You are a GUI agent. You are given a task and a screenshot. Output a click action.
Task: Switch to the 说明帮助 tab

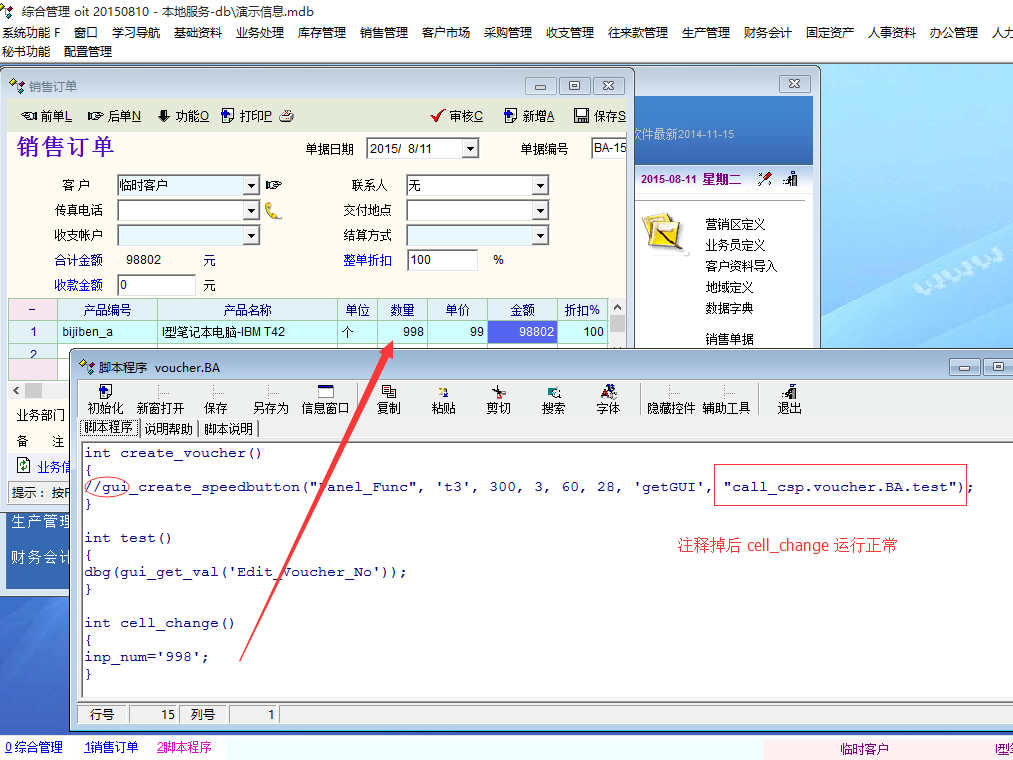click(x=169, y=429)
